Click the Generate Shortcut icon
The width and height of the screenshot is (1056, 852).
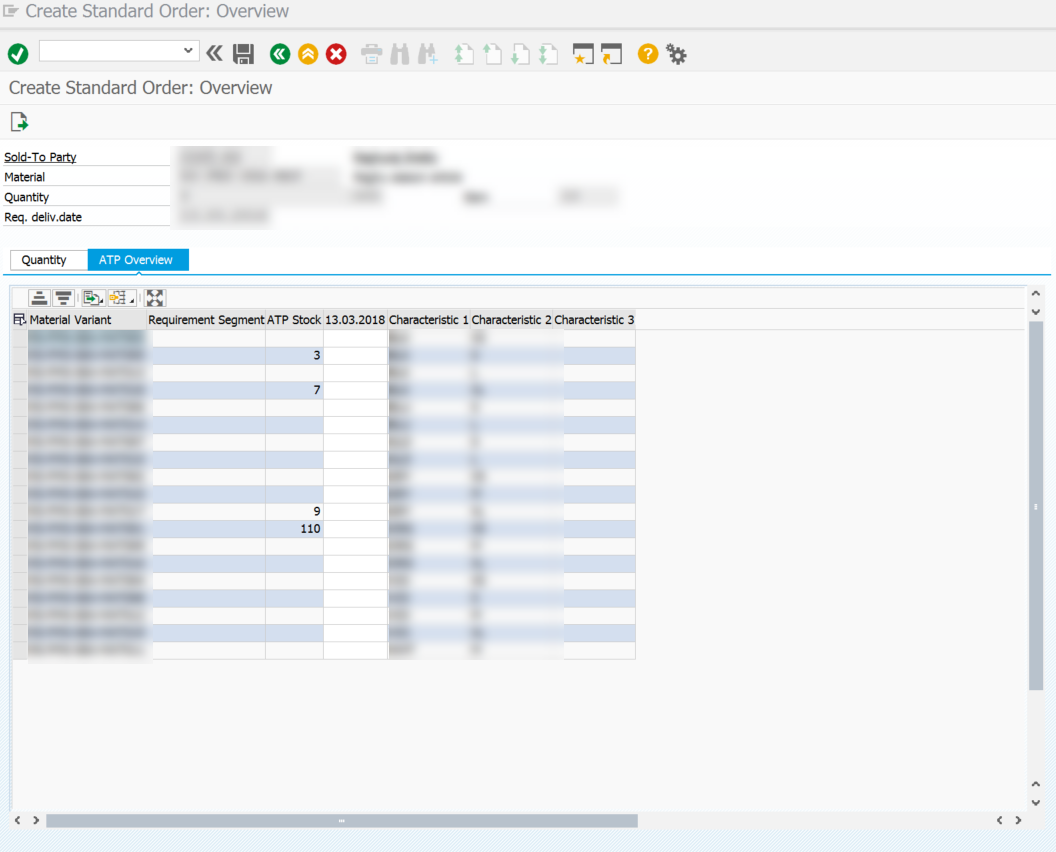[x=611, y=54]
